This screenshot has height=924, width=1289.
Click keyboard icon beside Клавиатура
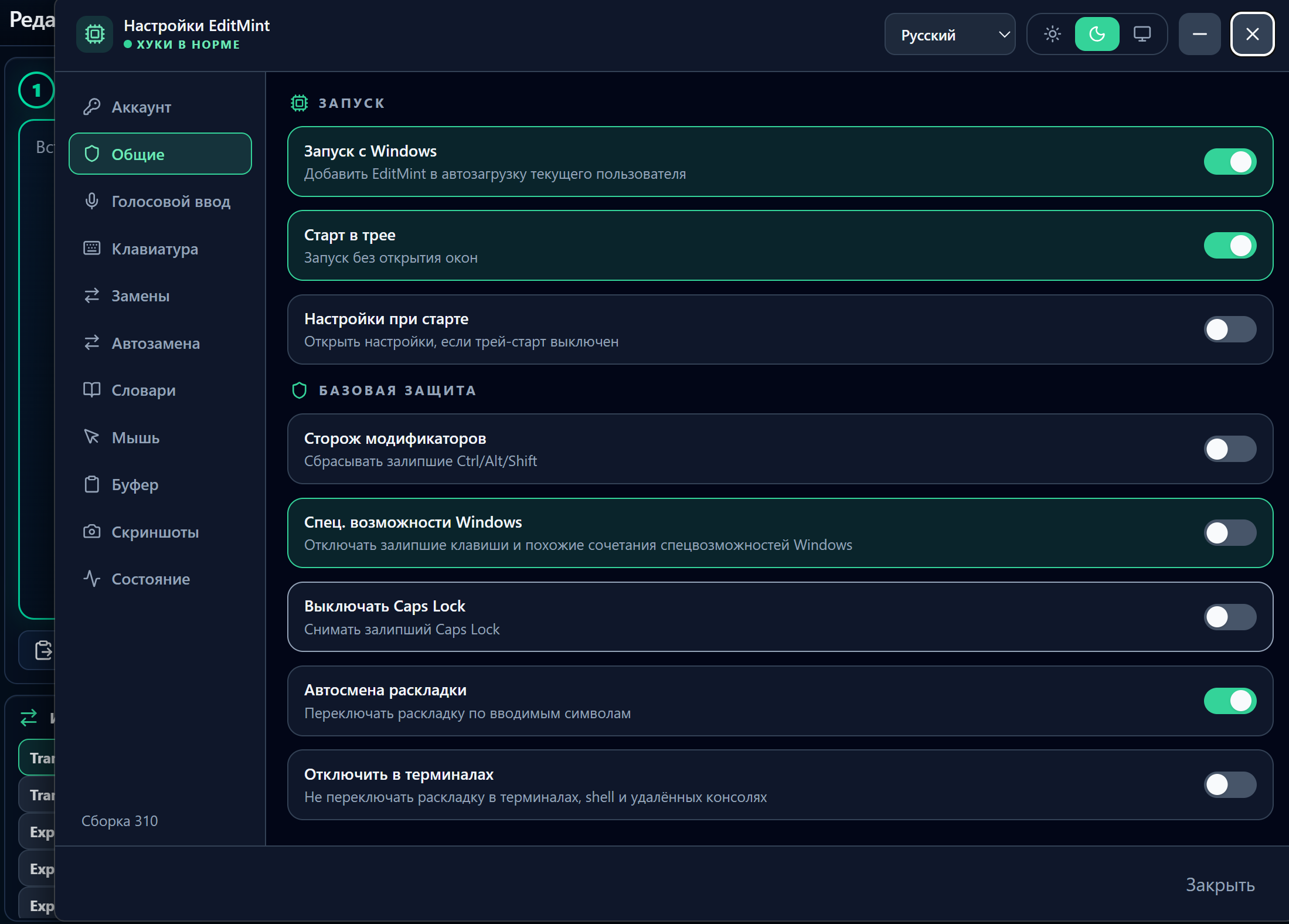click(91, 248)
